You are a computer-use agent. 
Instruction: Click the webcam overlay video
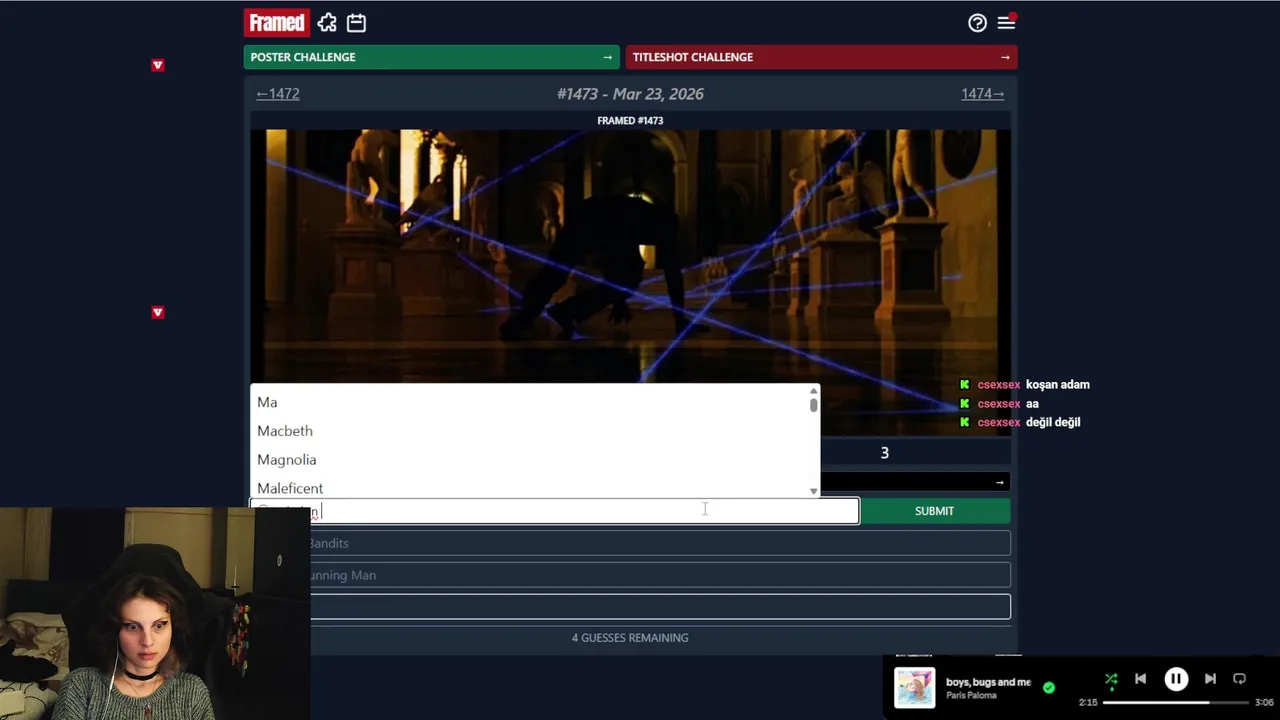click(155, 613)
